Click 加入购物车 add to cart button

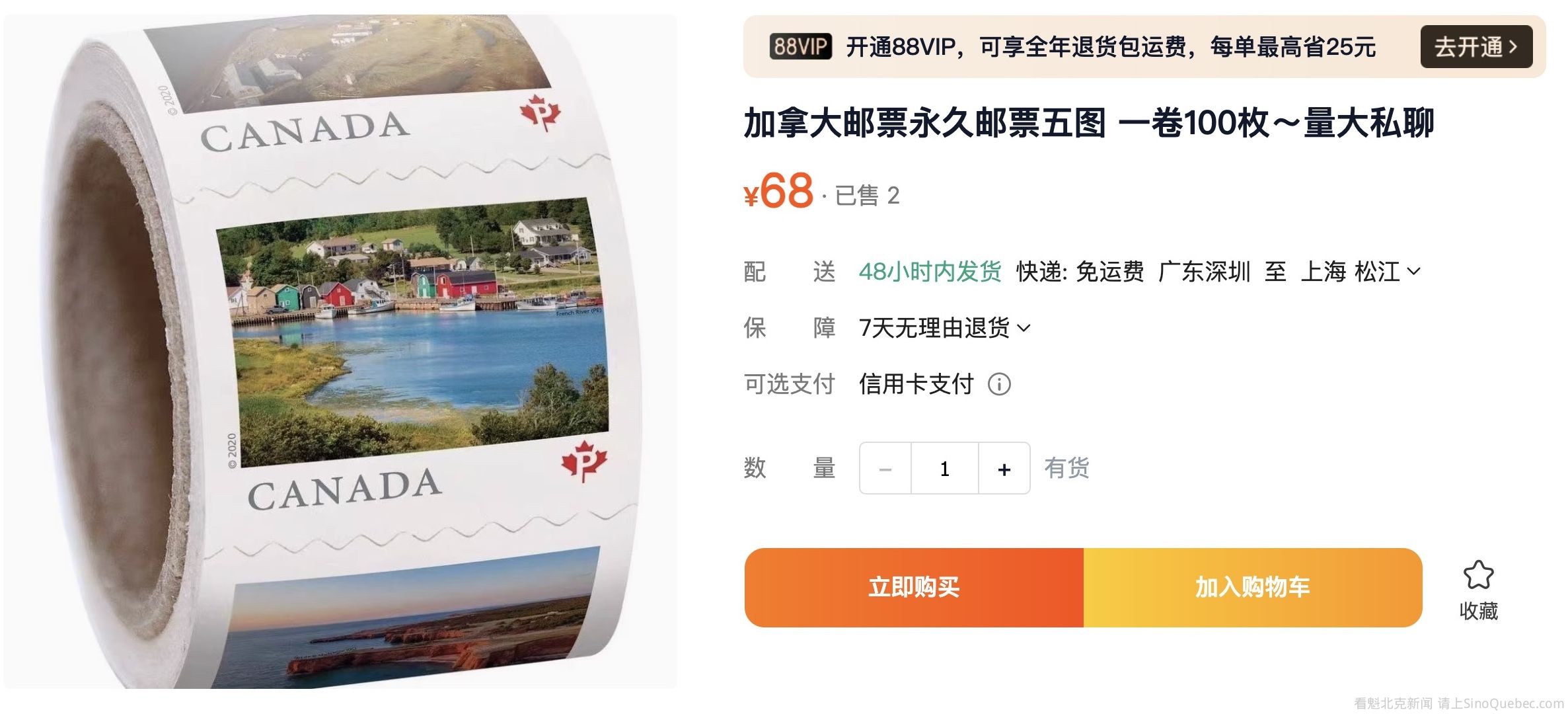(1253, 587)
